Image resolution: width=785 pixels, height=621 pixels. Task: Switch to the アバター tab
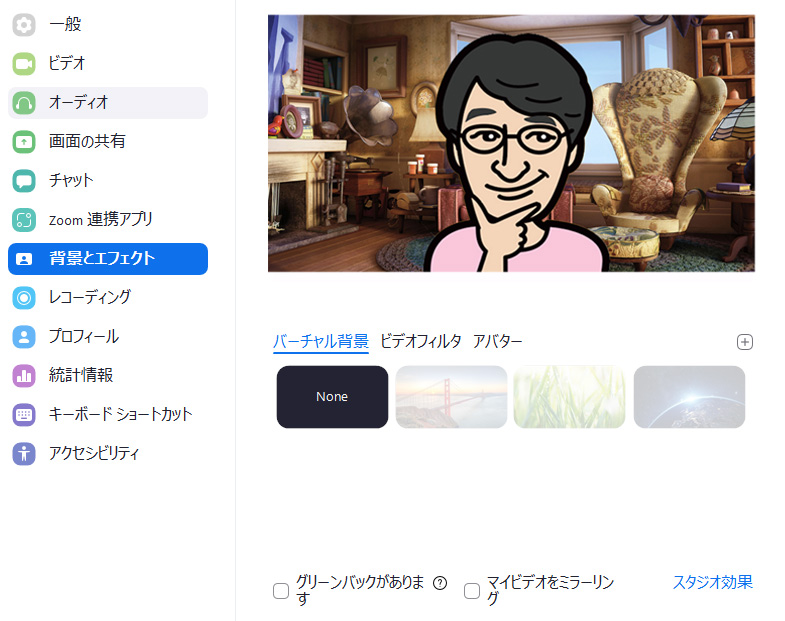click(497, 341)
